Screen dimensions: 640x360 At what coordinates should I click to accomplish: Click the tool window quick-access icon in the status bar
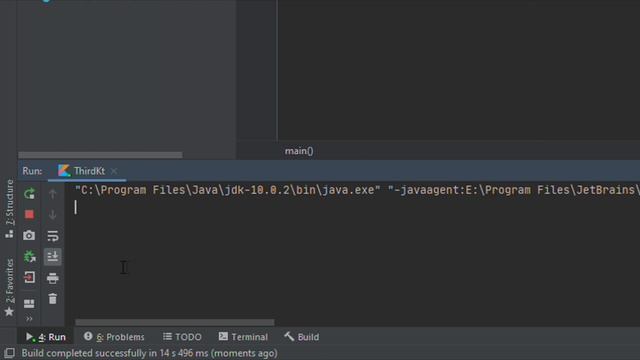point(9,353)
